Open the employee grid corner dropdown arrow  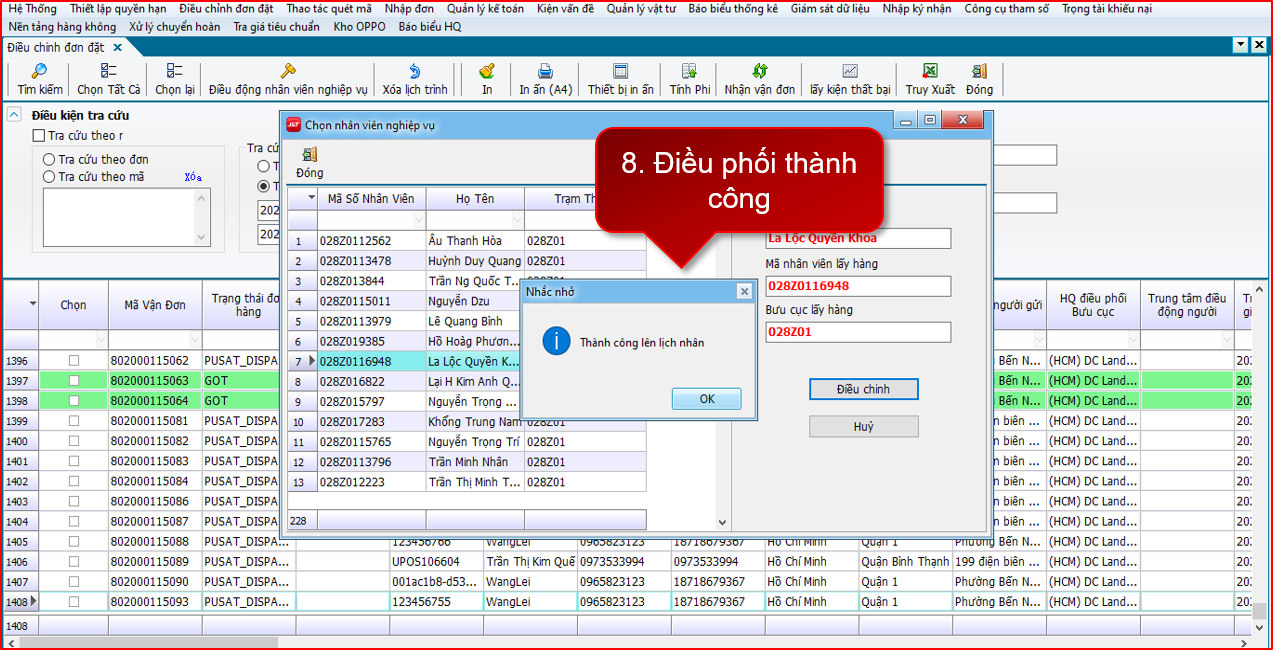311,198
